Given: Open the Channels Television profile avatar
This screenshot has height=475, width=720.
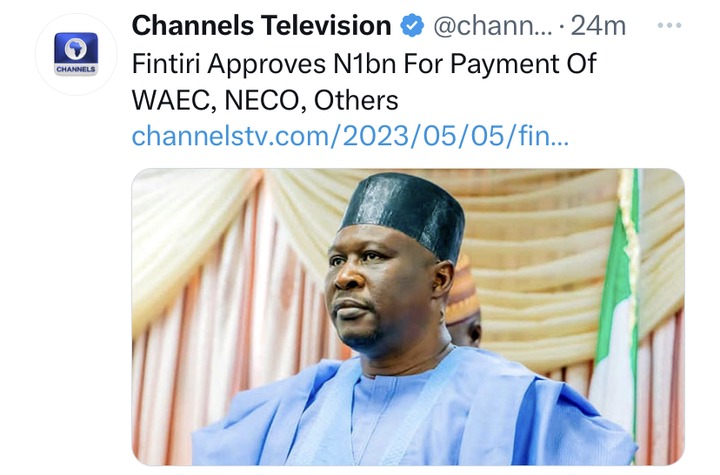Looking at the screenshot, I should tap(76, 55).
